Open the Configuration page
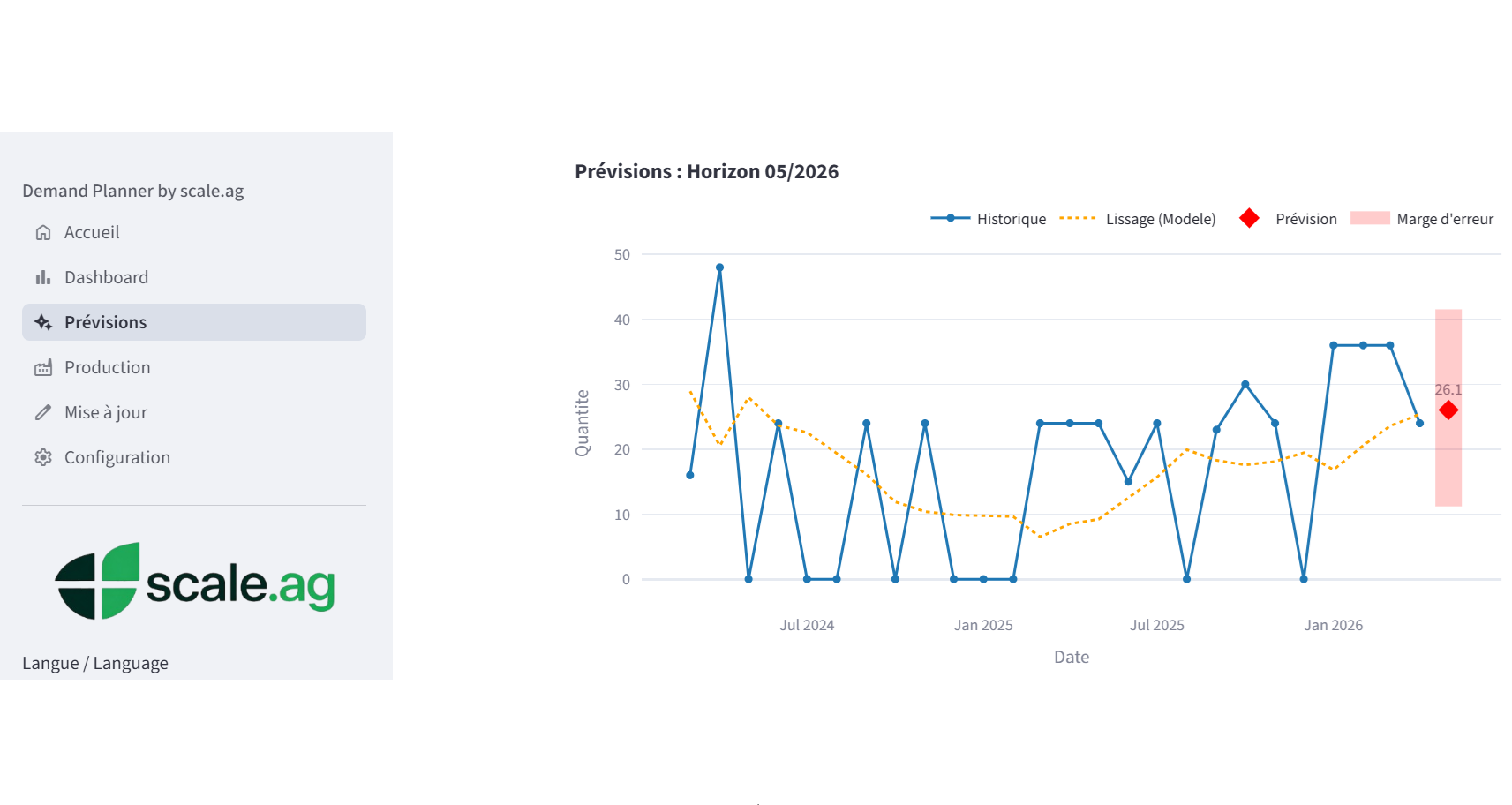Screen dimensions: 1512x805 click(194, 457)
